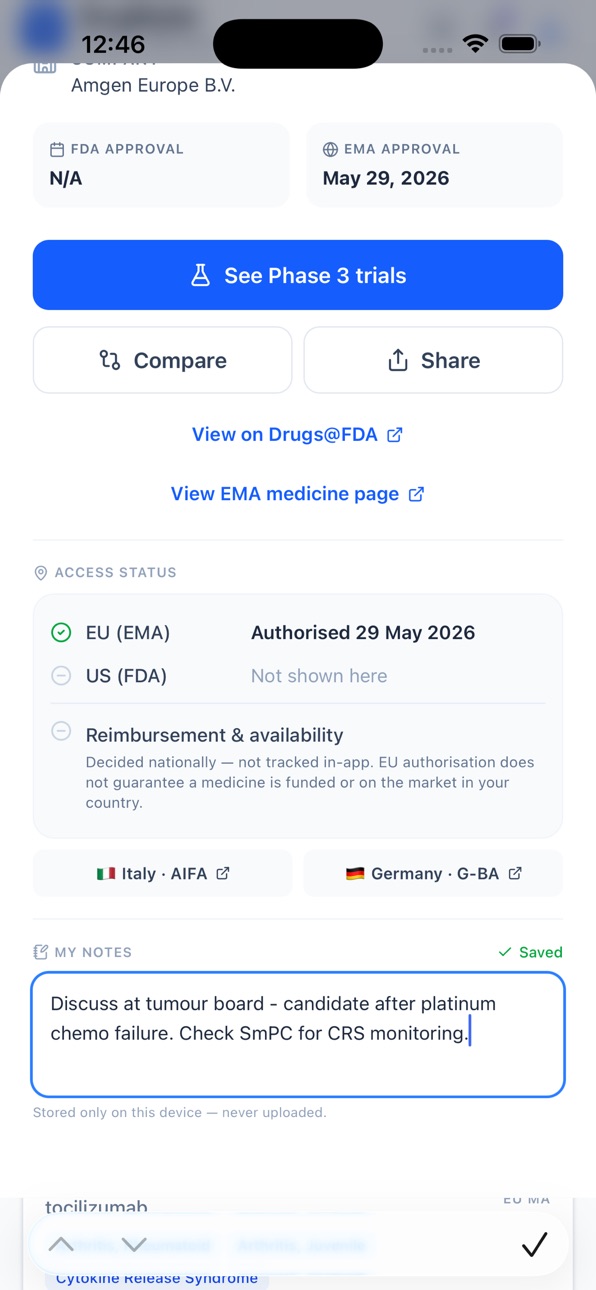Viewport: 596px width, 1290px height.
Task: Tap the external-link icon beside View EMA medicine page
Action: [416, 494]
